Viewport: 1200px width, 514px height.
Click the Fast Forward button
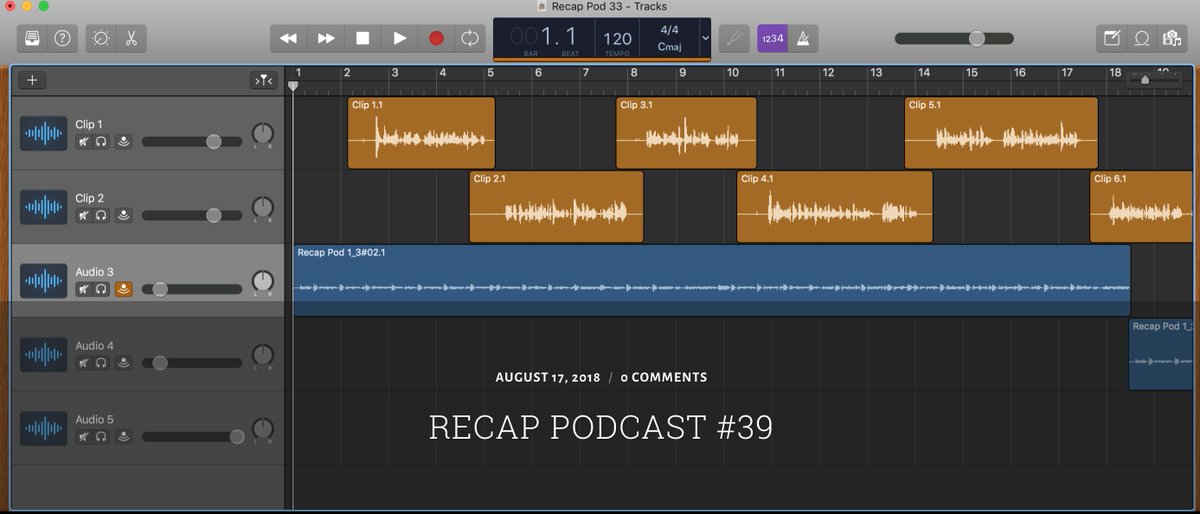pos(326,38)
